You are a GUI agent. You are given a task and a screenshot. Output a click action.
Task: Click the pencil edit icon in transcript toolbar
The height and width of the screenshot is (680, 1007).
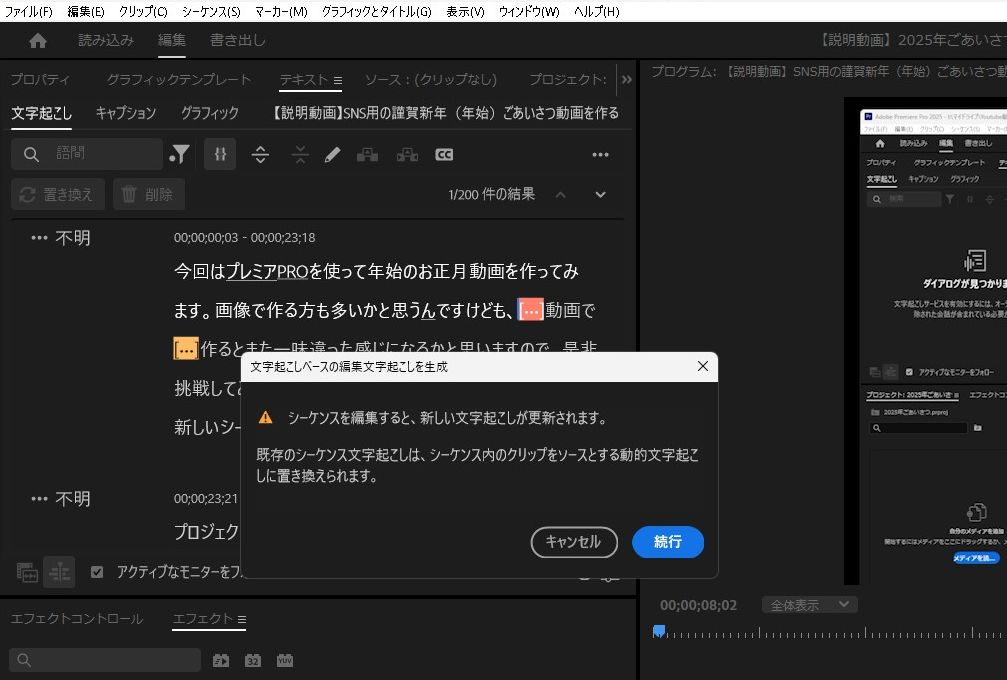pos(332,154)
